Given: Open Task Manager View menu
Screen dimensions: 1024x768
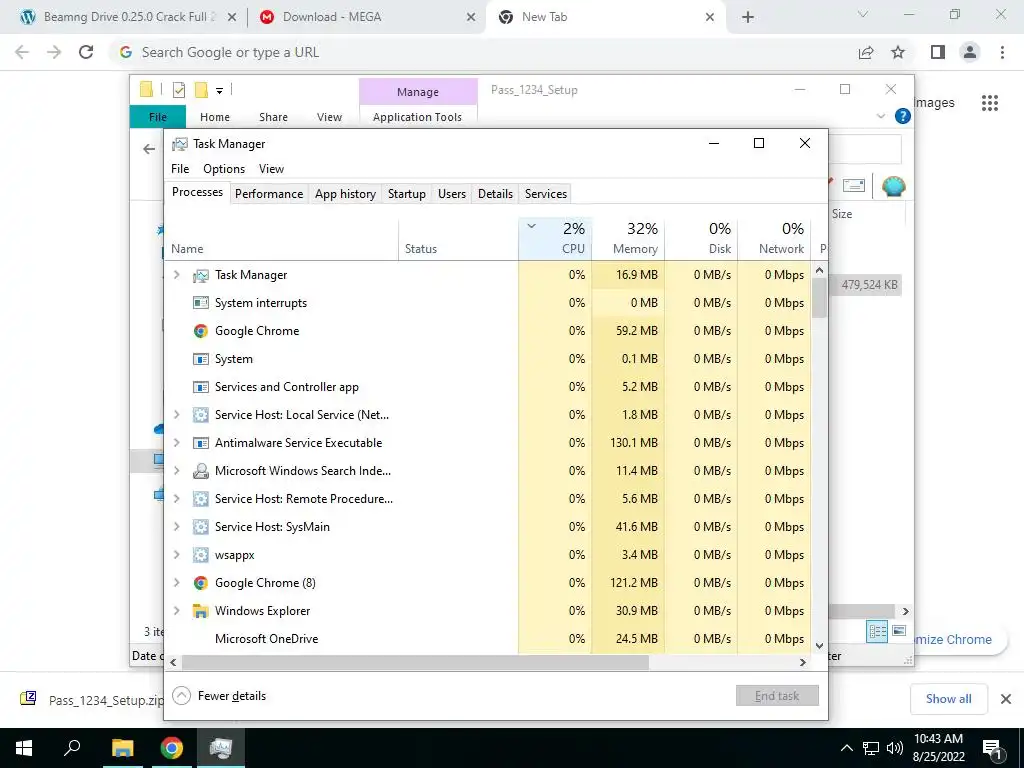Looking at the screenshot, I should [271, 169].
